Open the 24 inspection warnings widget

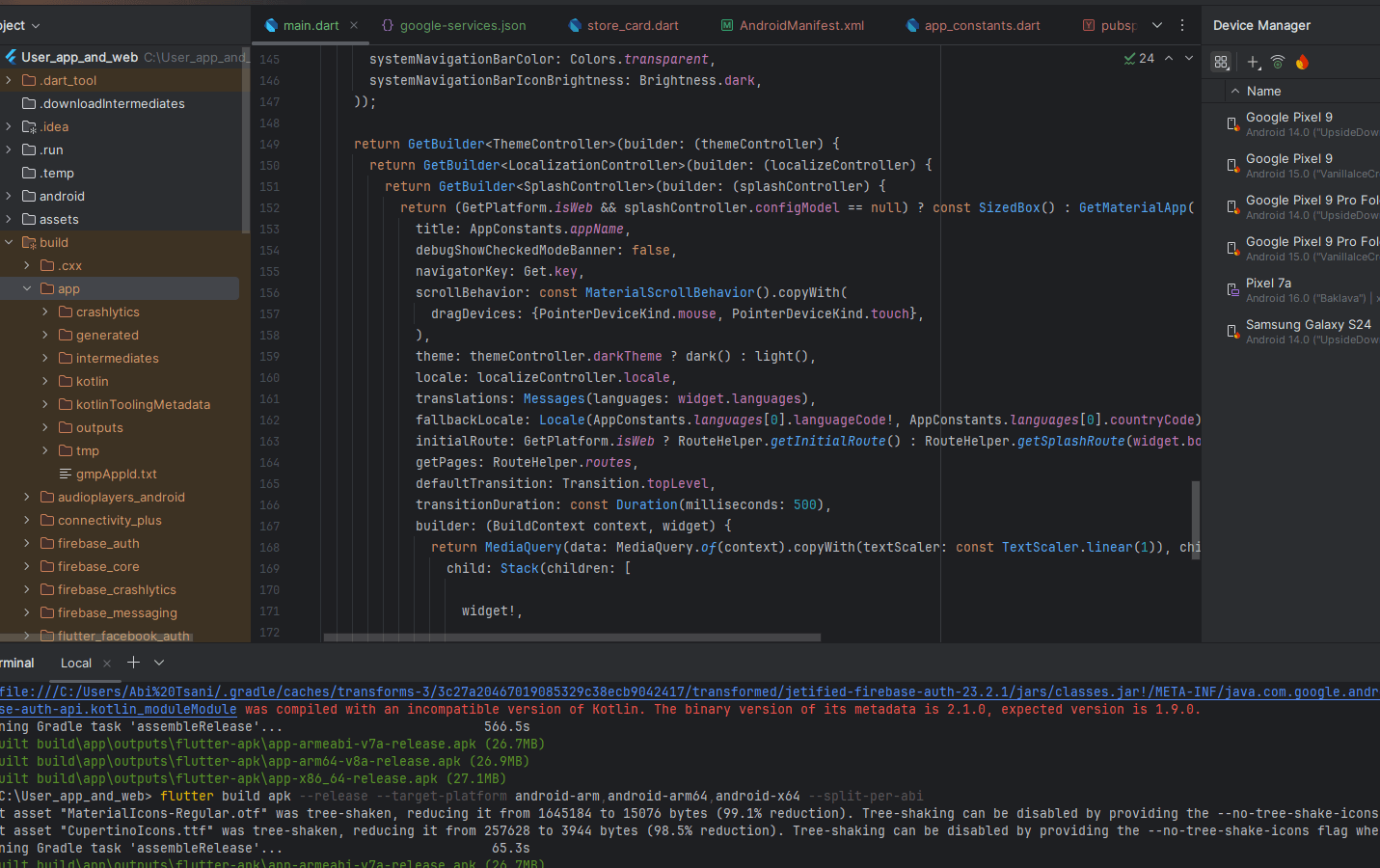[x=1139, y=59]
